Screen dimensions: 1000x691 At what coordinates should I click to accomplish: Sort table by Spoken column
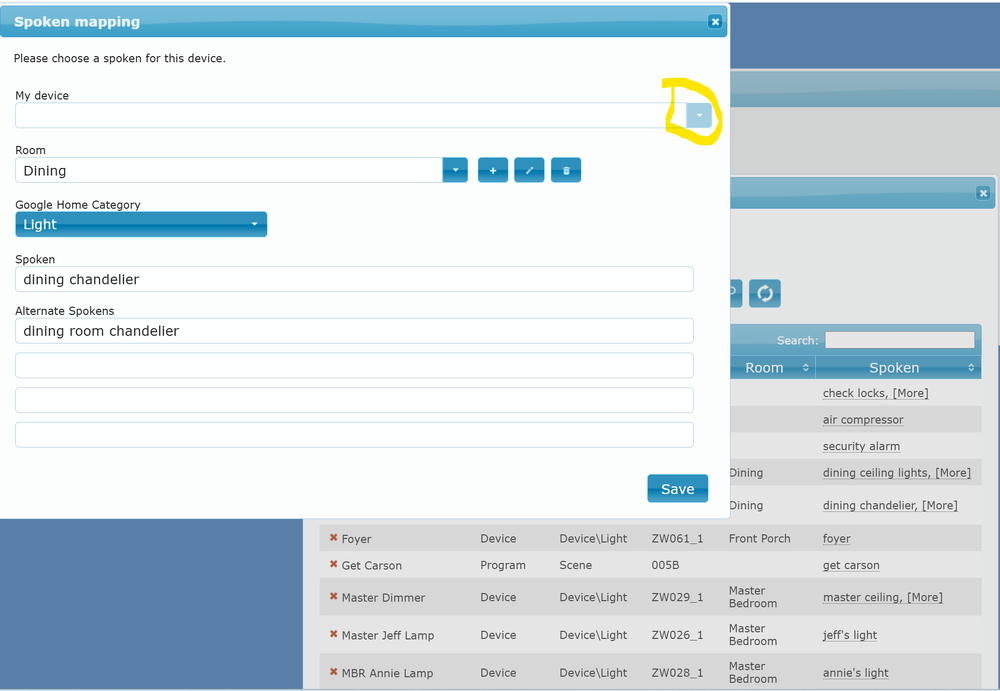898,368
